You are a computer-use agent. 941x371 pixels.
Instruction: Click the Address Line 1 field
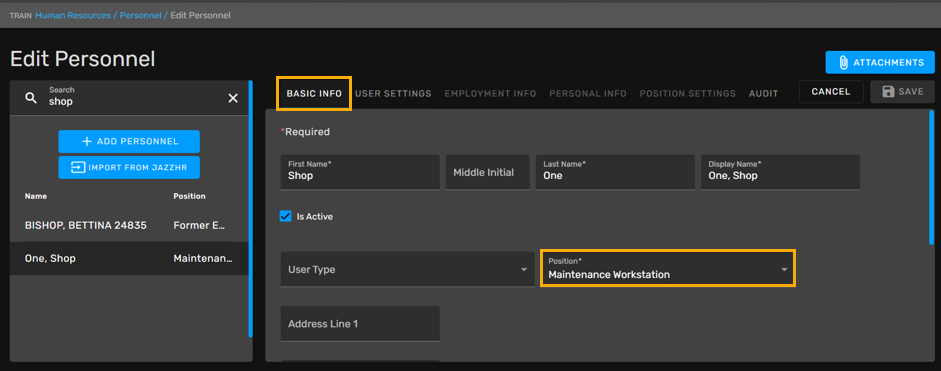pos(359,324)
